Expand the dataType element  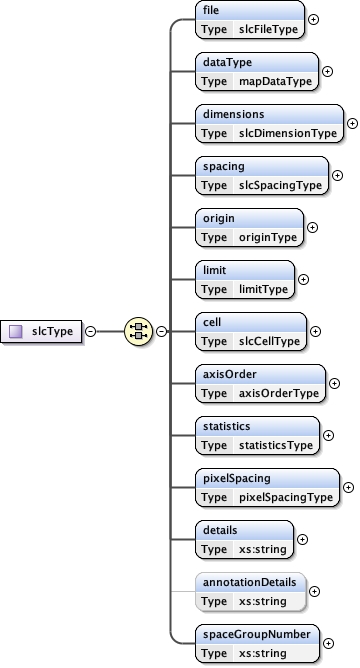[x=327, y=72]
